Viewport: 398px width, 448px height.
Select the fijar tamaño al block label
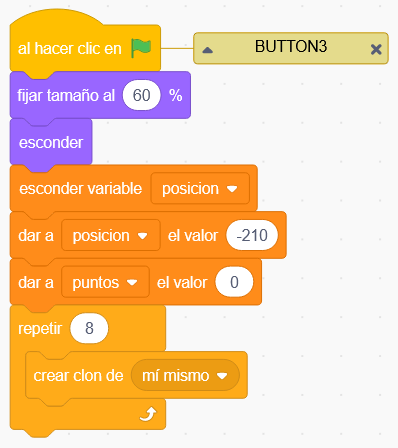tap(66, 96)
